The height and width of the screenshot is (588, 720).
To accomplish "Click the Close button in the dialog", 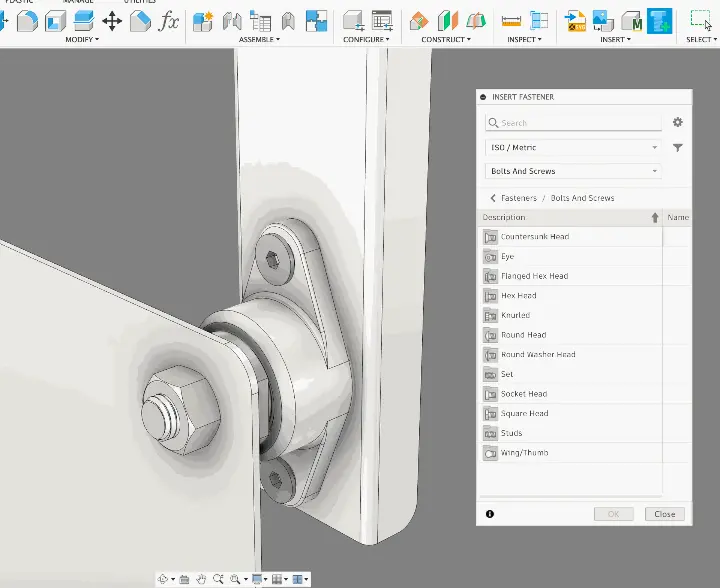I will coord(665,514).
